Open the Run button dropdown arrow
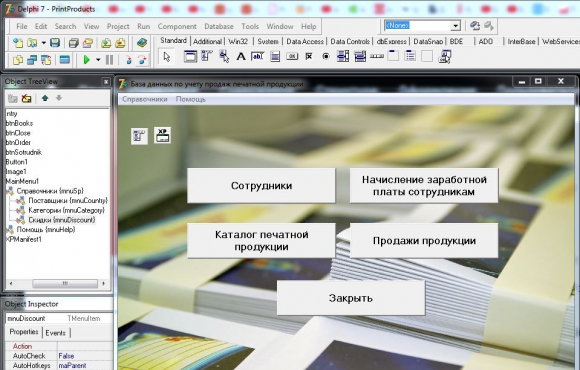This screenshot has width=580, height=370. point(98,60)
